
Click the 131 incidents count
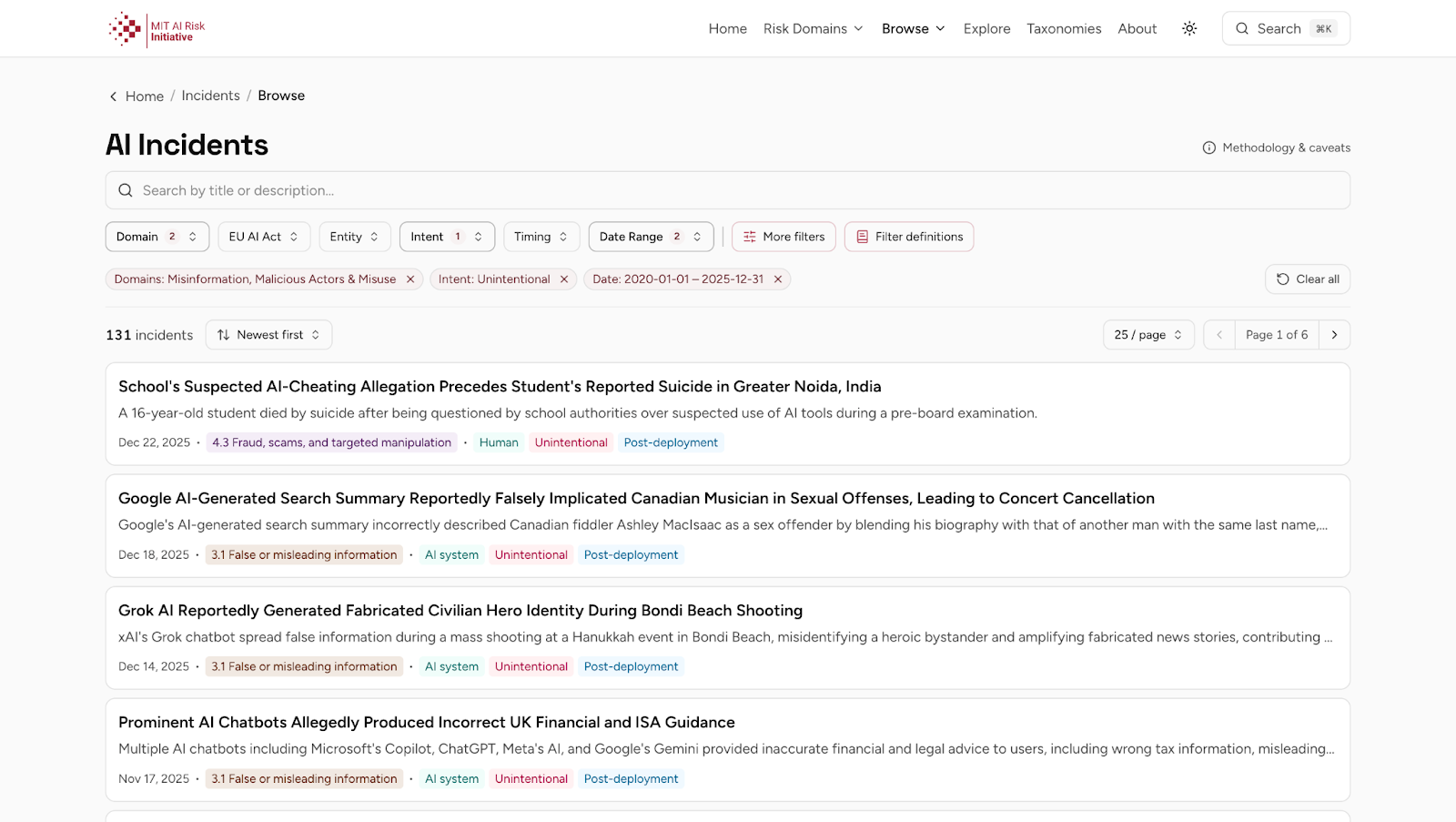(149, 335)
